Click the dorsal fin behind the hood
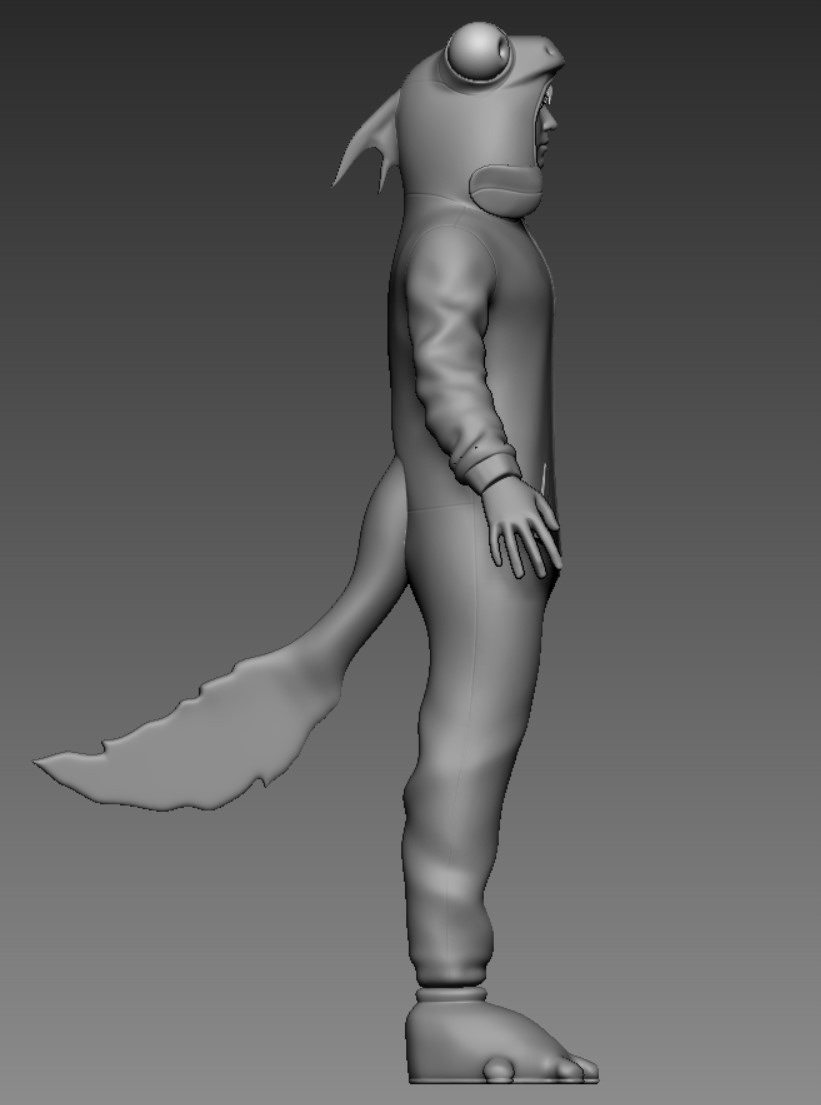 (368, 141)
